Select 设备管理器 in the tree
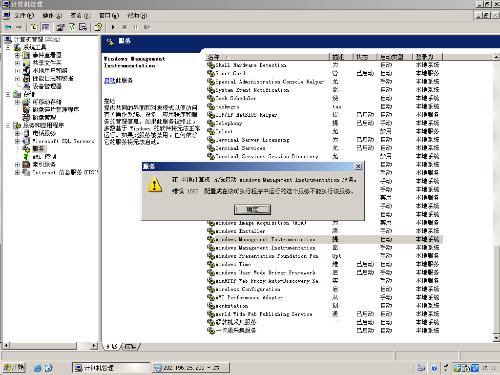Screen dimensions: 500x375 [47, 86]
